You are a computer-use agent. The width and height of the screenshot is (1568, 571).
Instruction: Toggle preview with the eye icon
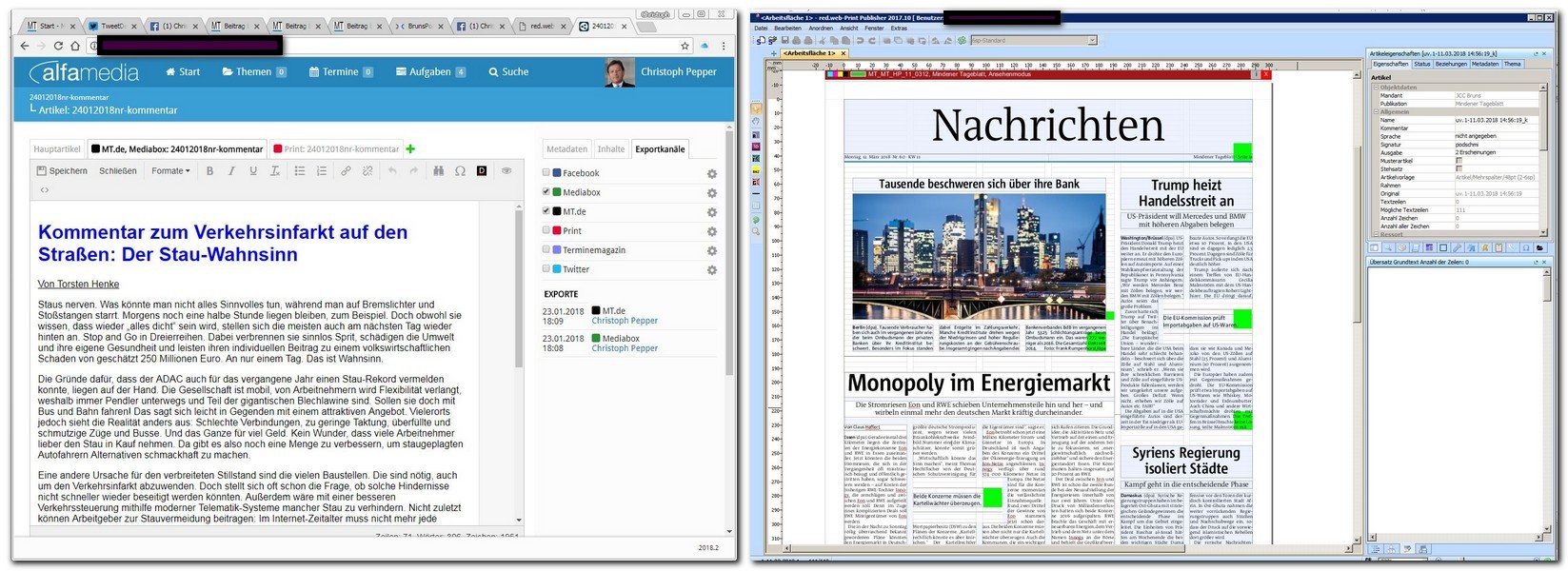(506, 170)
